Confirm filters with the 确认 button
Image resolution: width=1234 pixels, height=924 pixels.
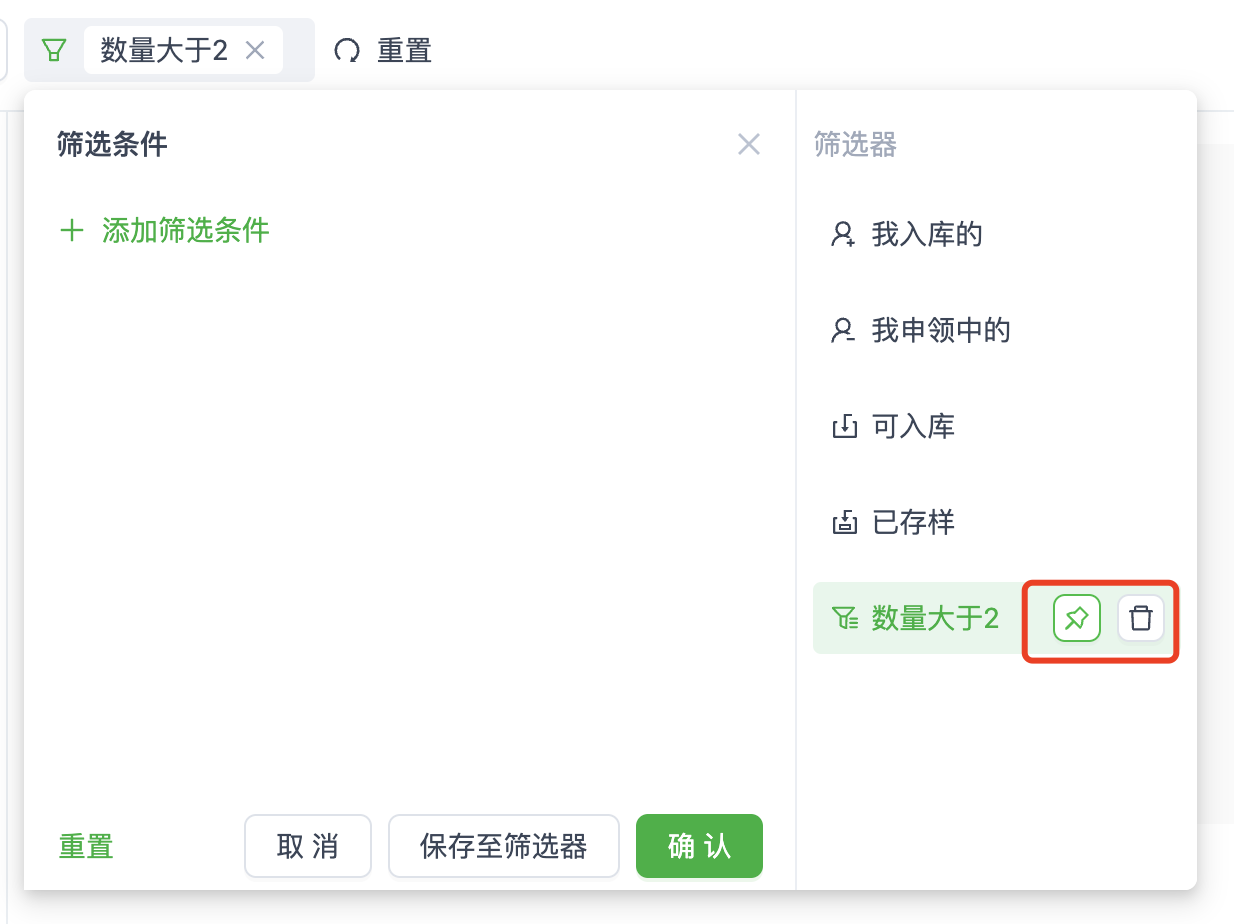(698, 845)
